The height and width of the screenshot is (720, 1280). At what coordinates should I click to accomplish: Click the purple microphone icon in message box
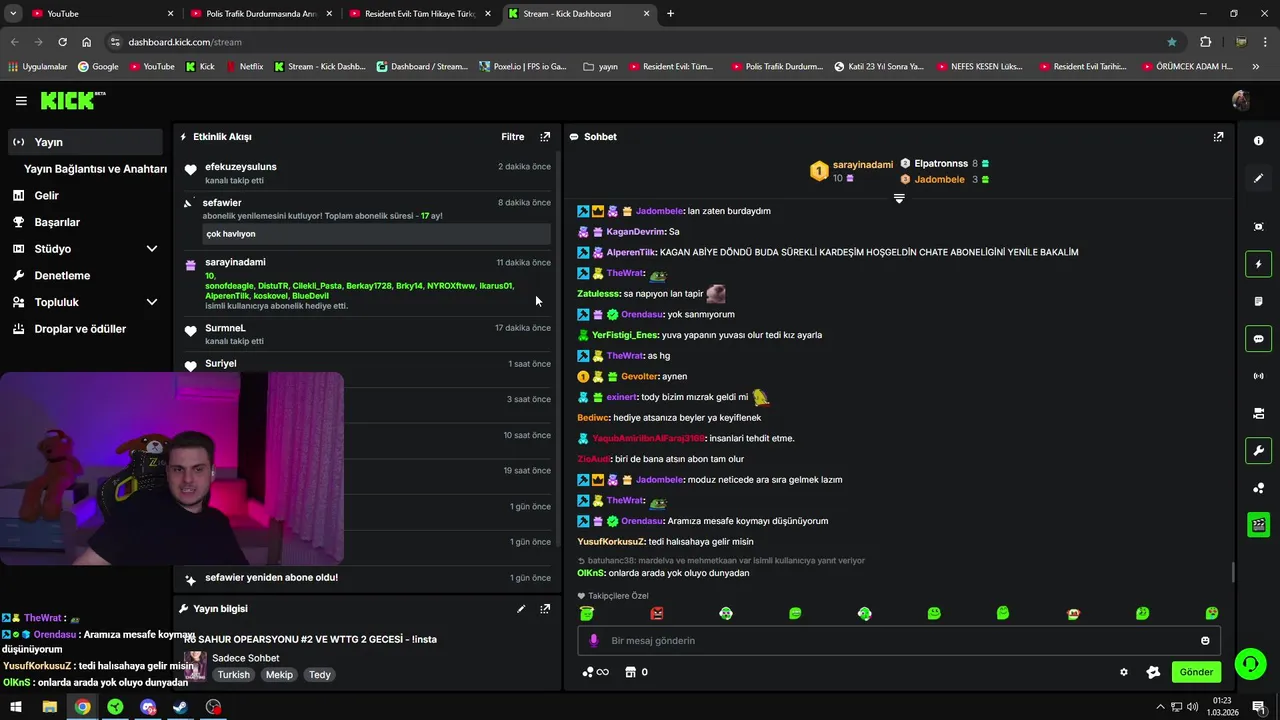point(593,640)
